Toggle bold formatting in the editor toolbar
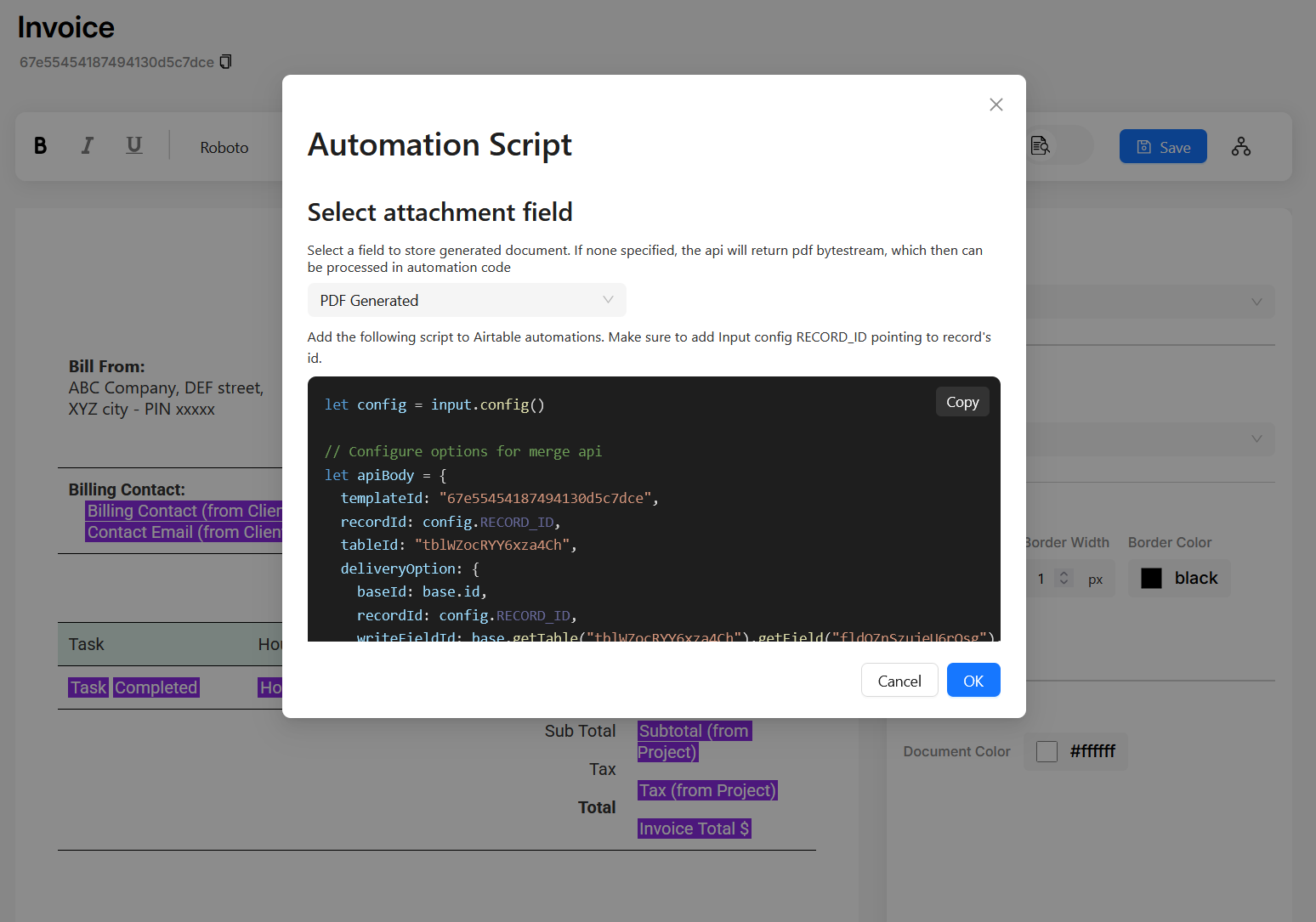The image size is (1316, 922). (40, 146)
